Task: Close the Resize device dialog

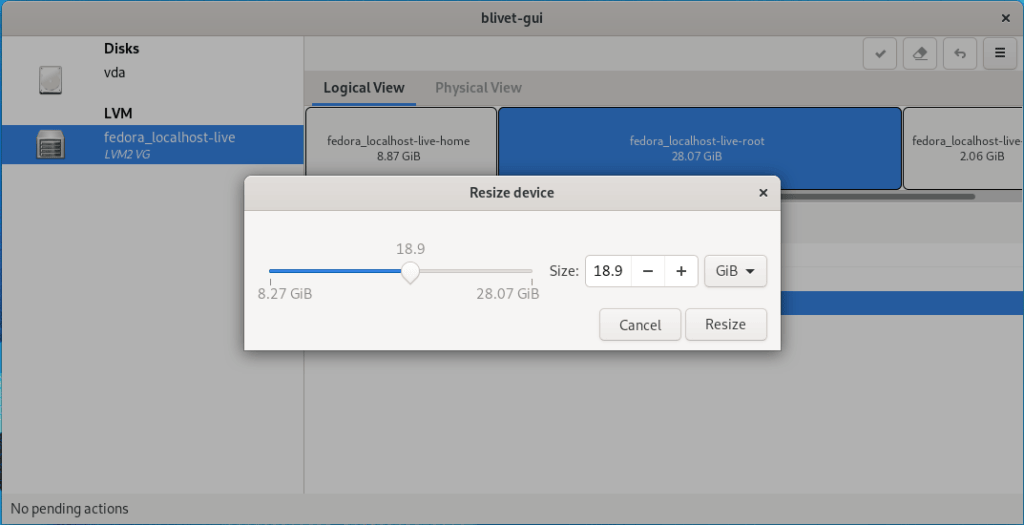Action: [763, 193]
